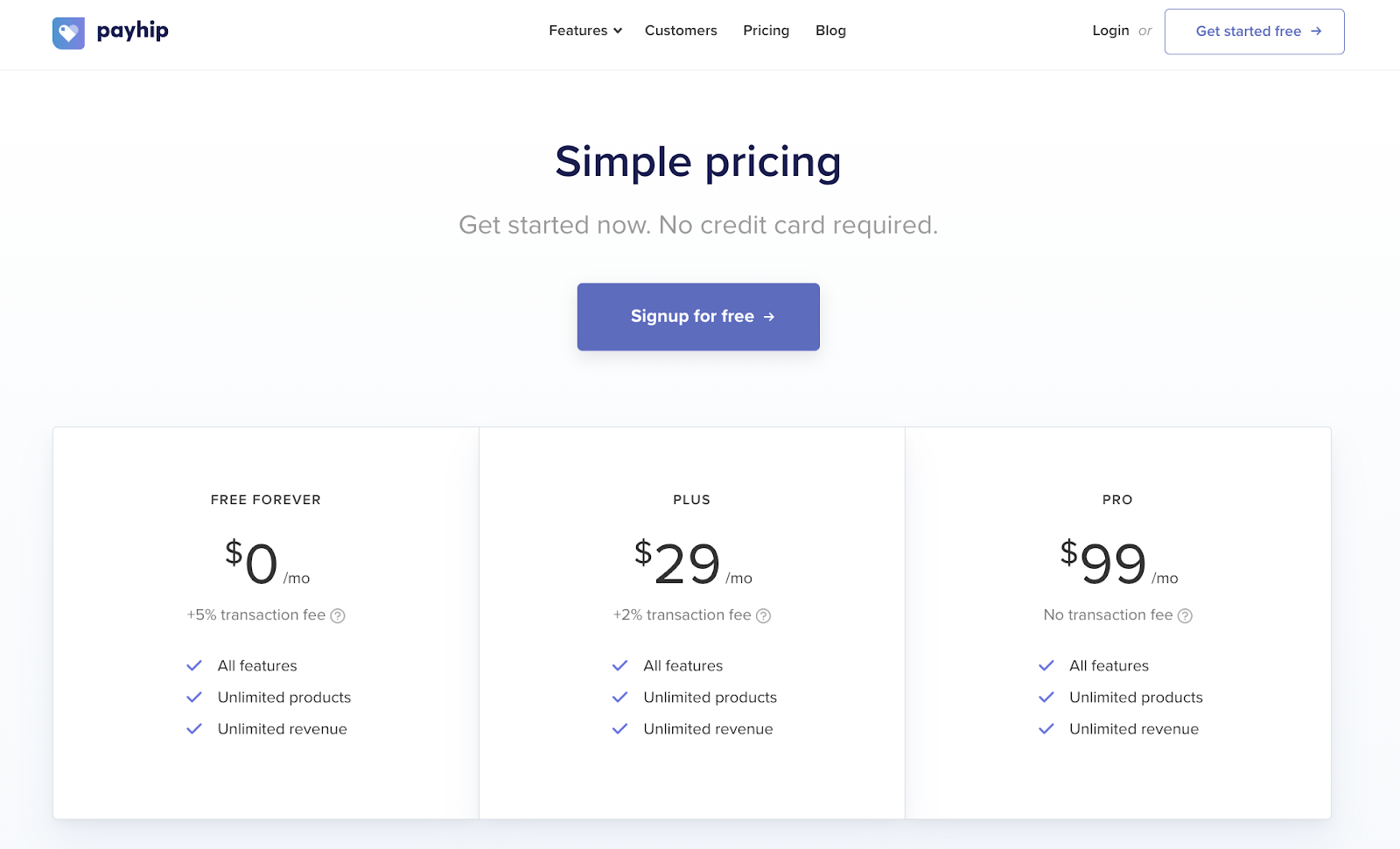Click the checkmark beside Pro Unlimited revenue

1046,729
